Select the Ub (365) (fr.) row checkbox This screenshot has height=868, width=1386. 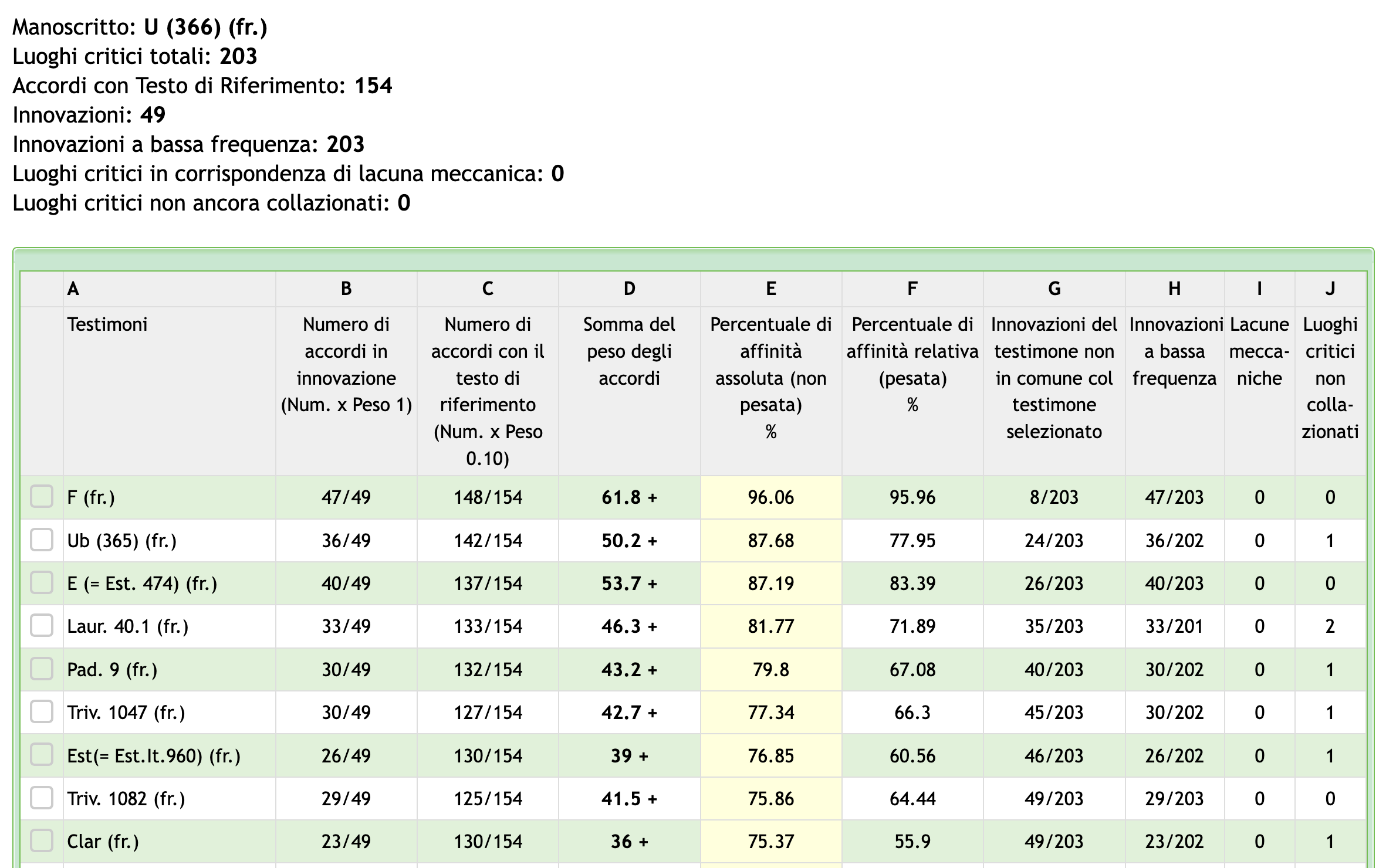tap(42, 540)
